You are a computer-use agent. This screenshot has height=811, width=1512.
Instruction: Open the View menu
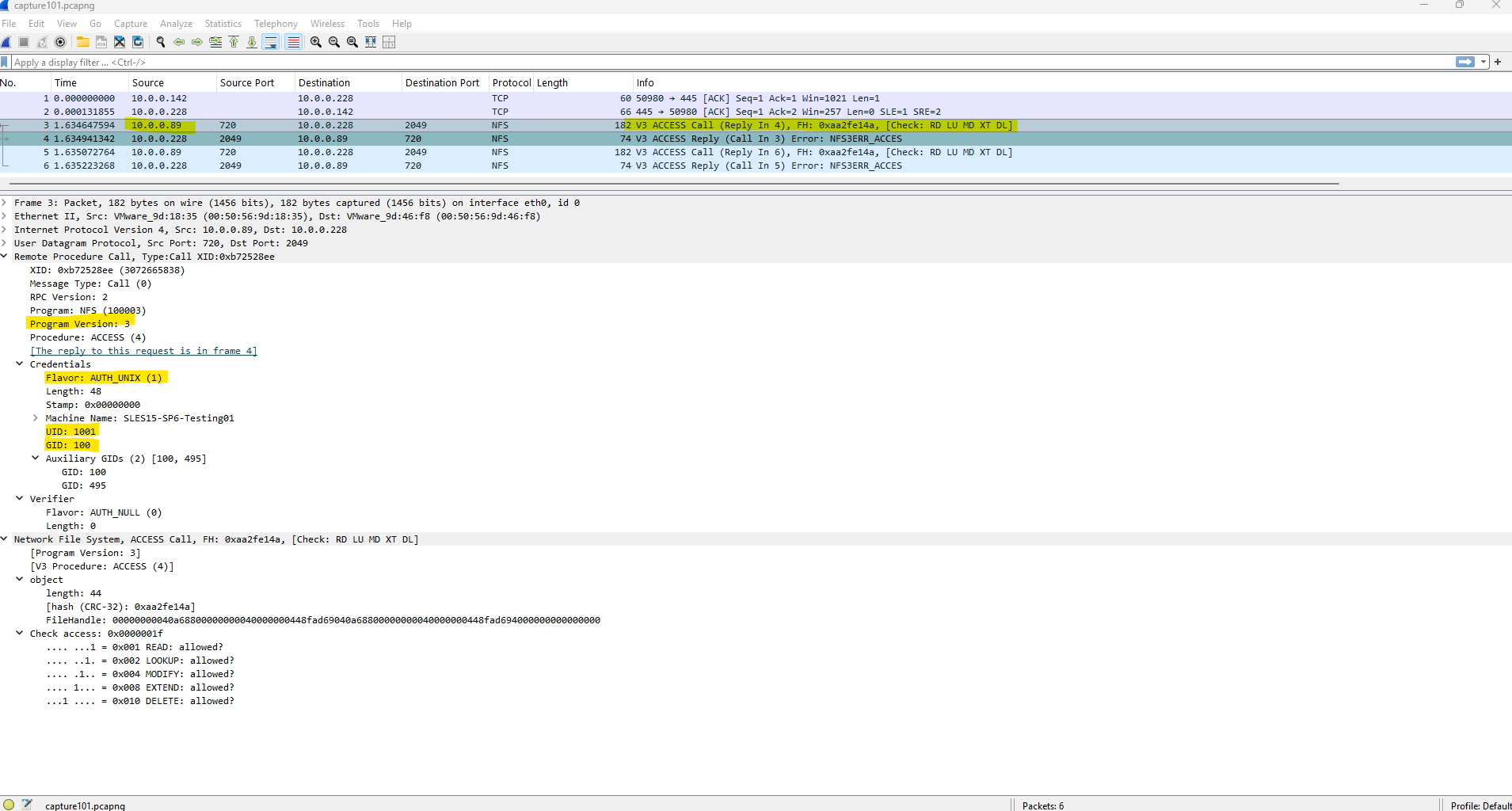pyautogui.click(x=67, y=24)
